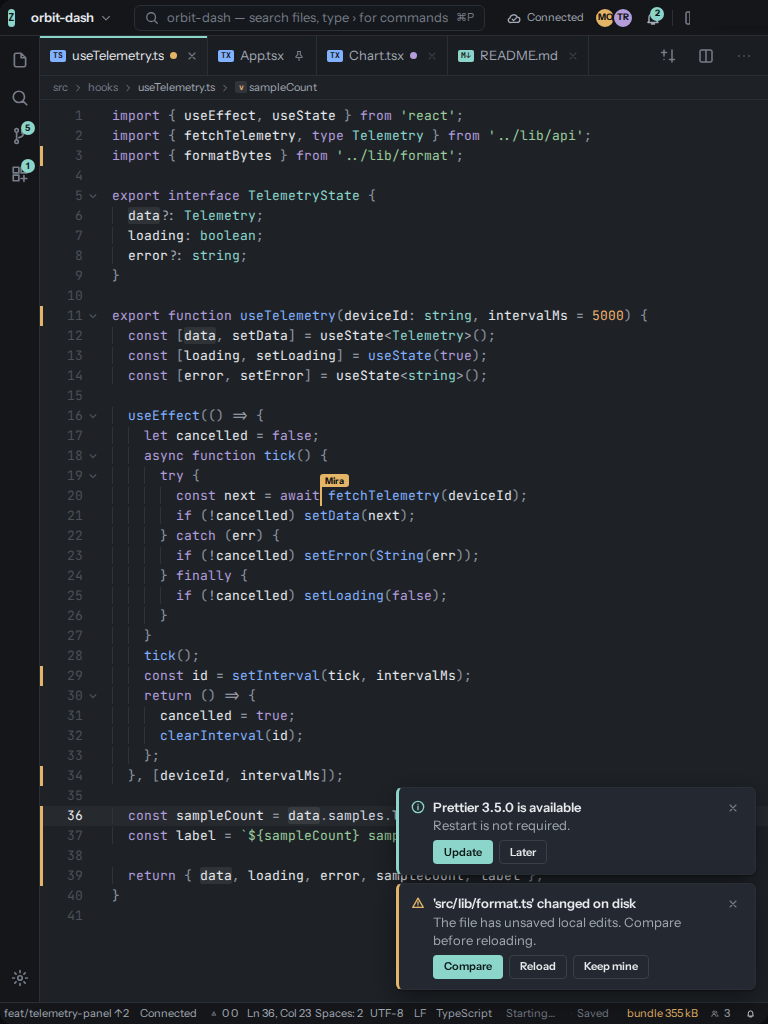768x1024 pixels.
Task: Open the orbit-dash project dropdown
Action: (71, 18)
